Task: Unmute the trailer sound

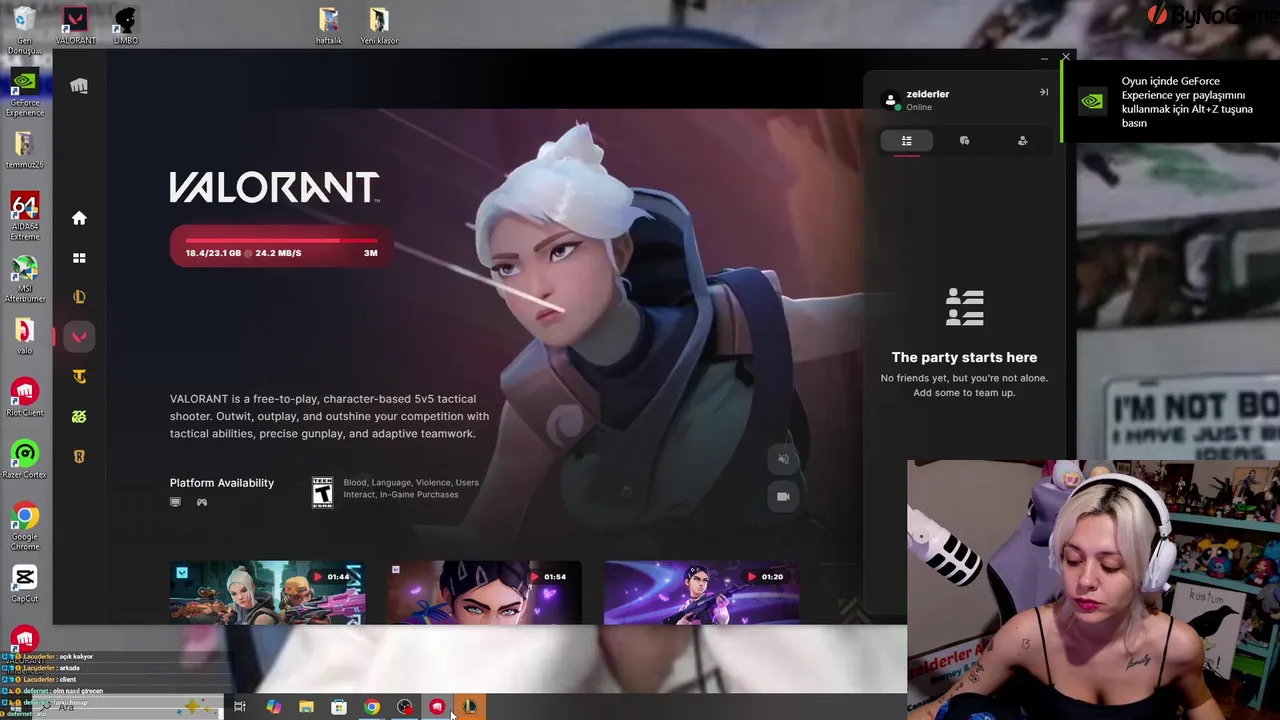Action: pyautogui.click(x=784, y=459)
